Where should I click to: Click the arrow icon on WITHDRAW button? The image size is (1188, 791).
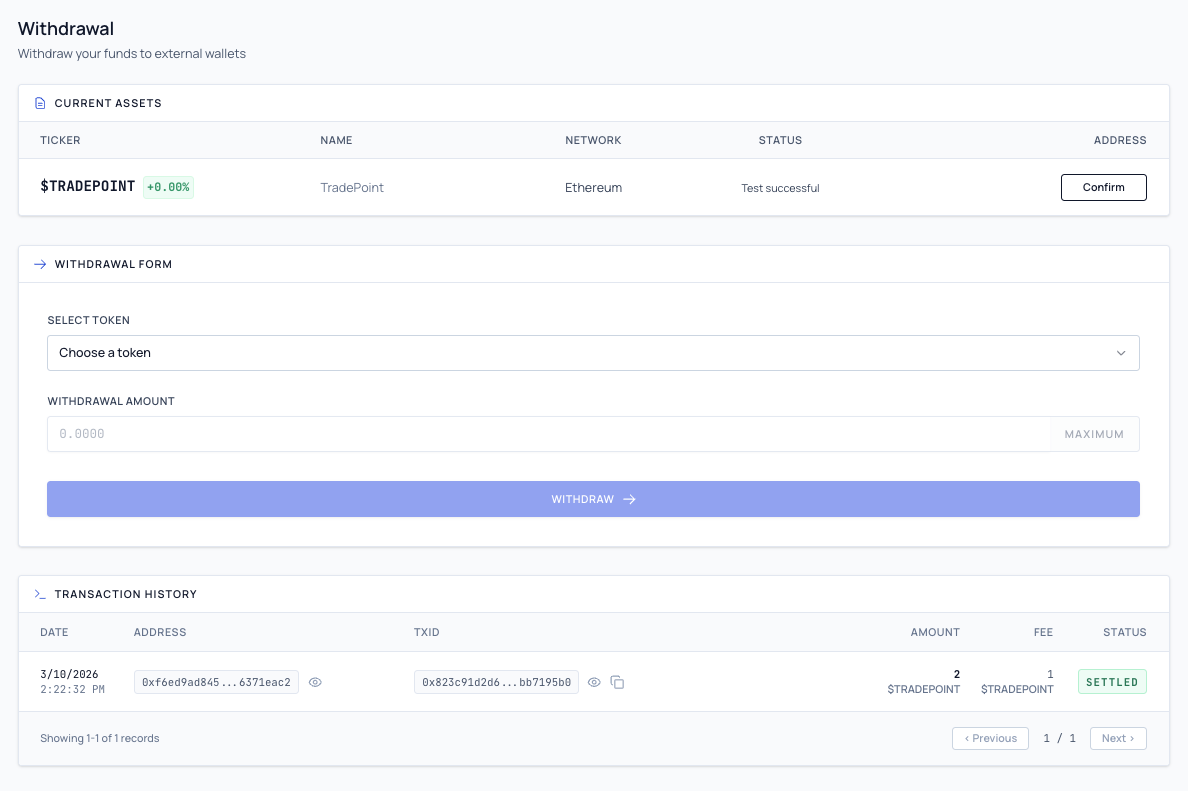[x=630, y=499]
